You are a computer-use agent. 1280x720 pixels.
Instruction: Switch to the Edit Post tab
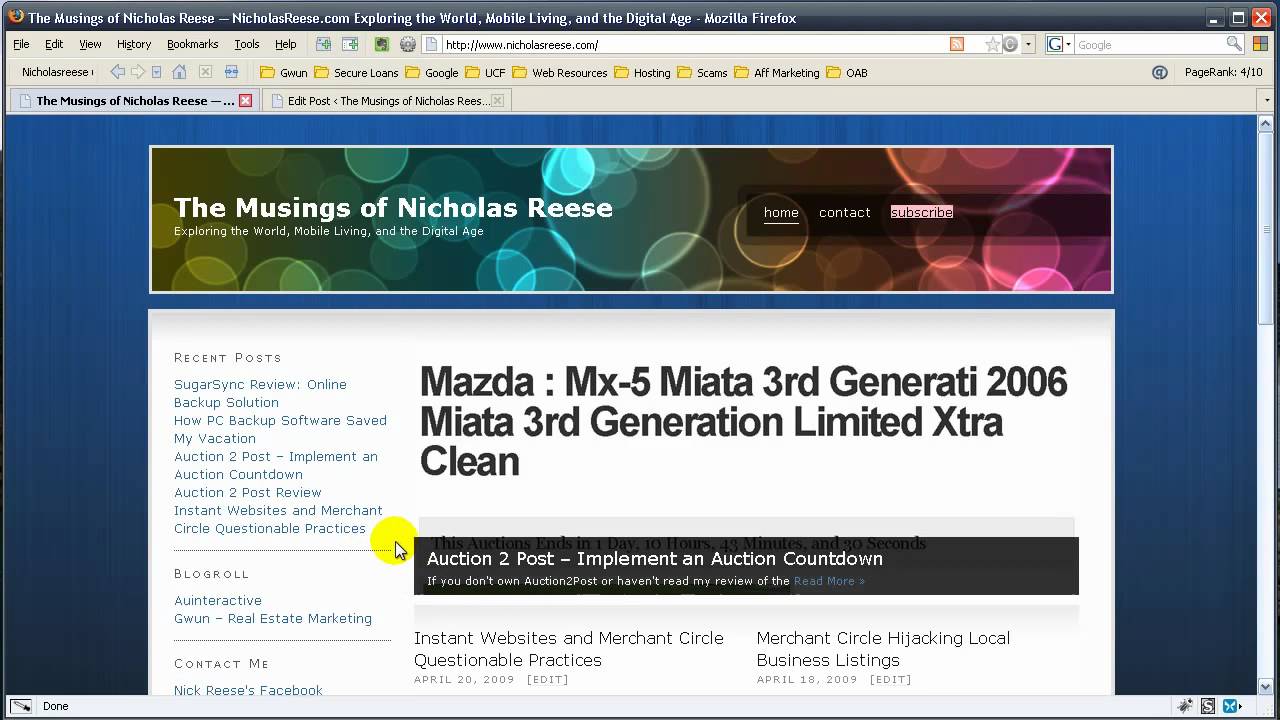(x=388, y=100)
